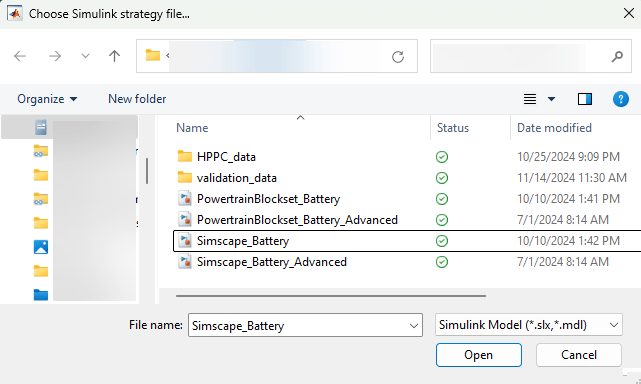
Task: Click date 10/25/2024 9:09 PM
Action: (x=568, y=157)
